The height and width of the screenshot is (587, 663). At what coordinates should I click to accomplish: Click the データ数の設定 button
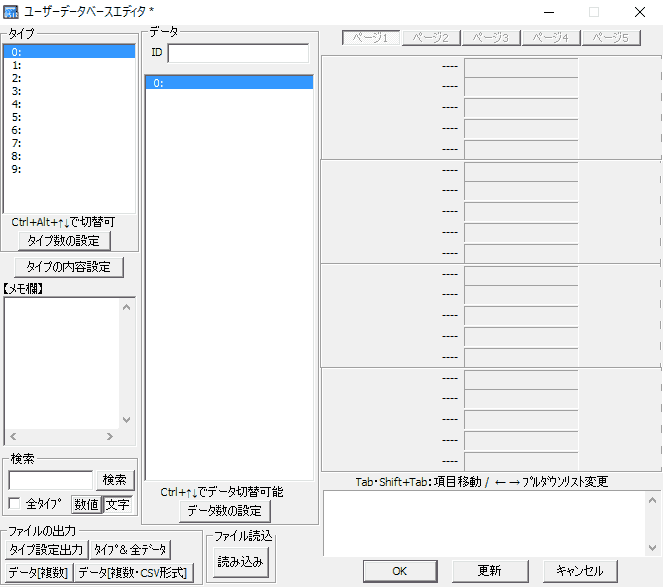(225, 511)
